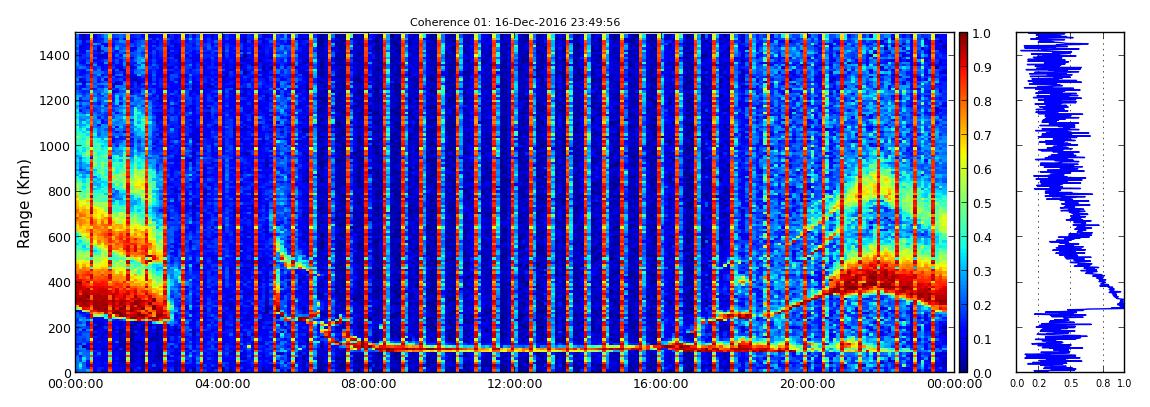Click the 1000 tick label on the range axis
The height and width of the screenshot is (407, 1150).
[x=56, y=146]
